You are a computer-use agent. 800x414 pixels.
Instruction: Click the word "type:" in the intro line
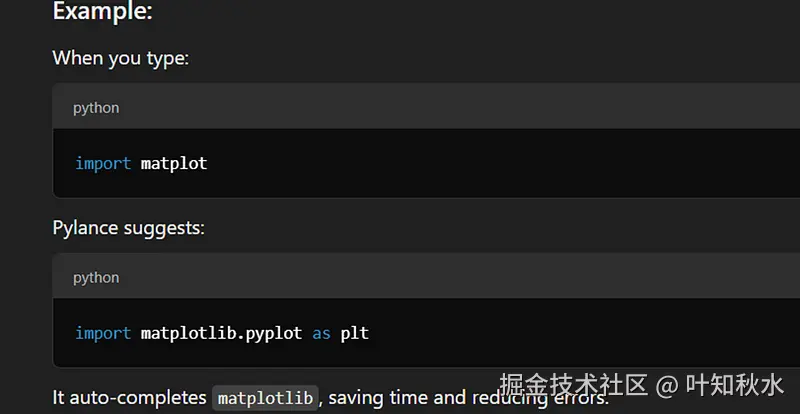point(167,58)
